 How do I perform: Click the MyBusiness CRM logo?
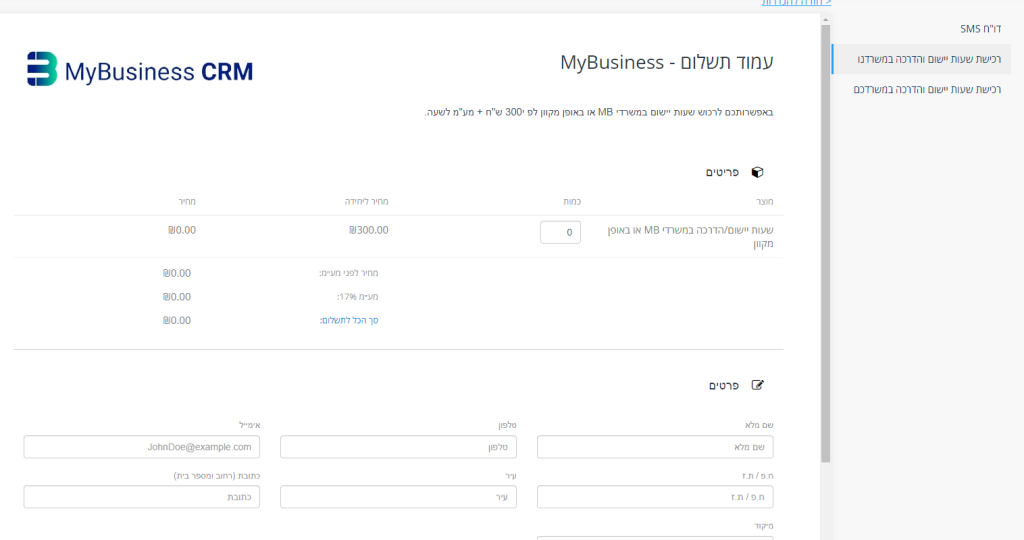click(140, 69)
